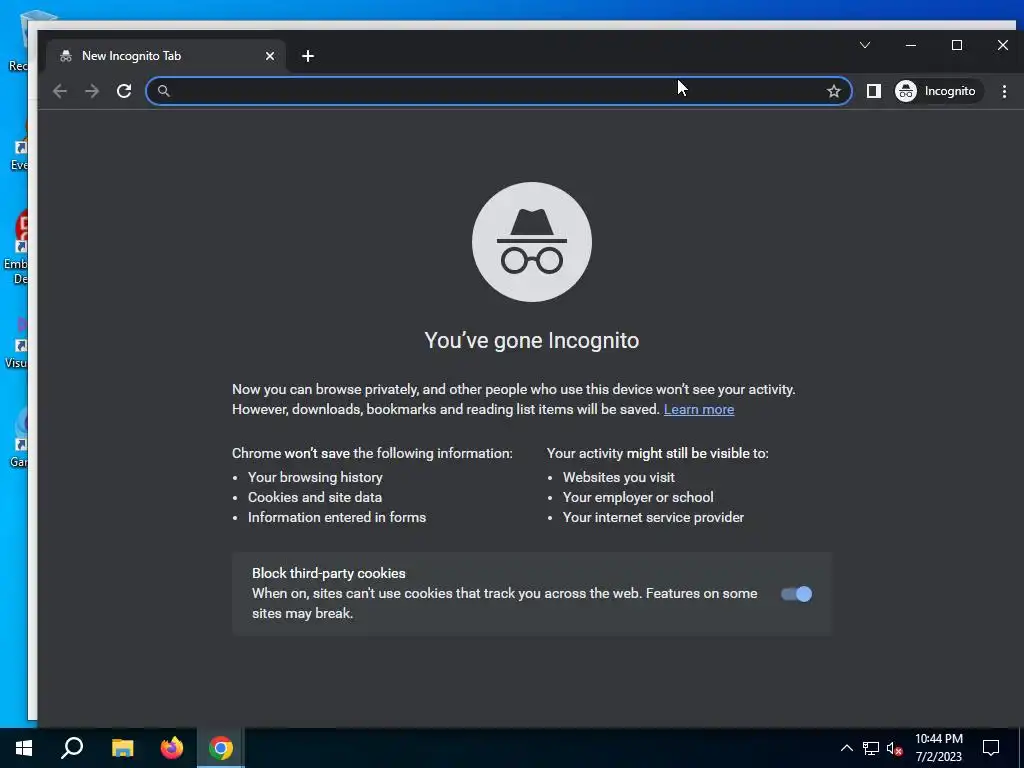Open Windows taskbar search

[72, 748]
